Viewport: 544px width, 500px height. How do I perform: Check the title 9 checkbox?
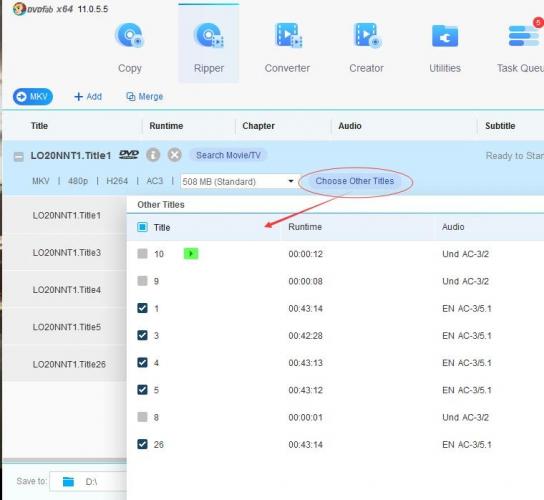(x=142, y=281)
